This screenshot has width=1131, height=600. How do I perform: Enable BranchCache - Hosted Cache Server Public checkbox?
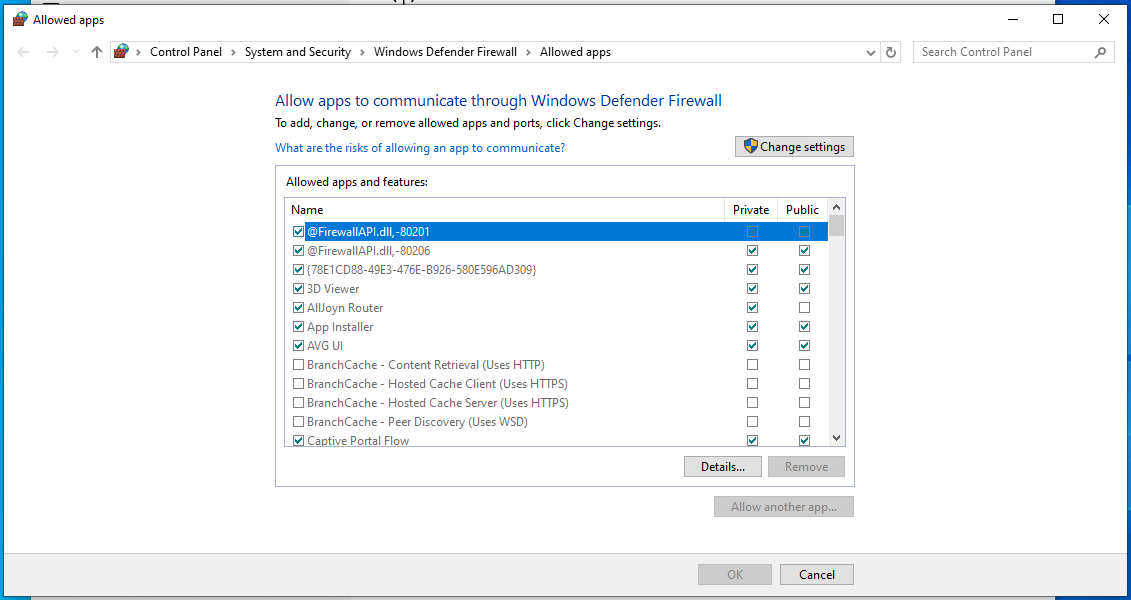pyautogui.click(x=804, y=402)
